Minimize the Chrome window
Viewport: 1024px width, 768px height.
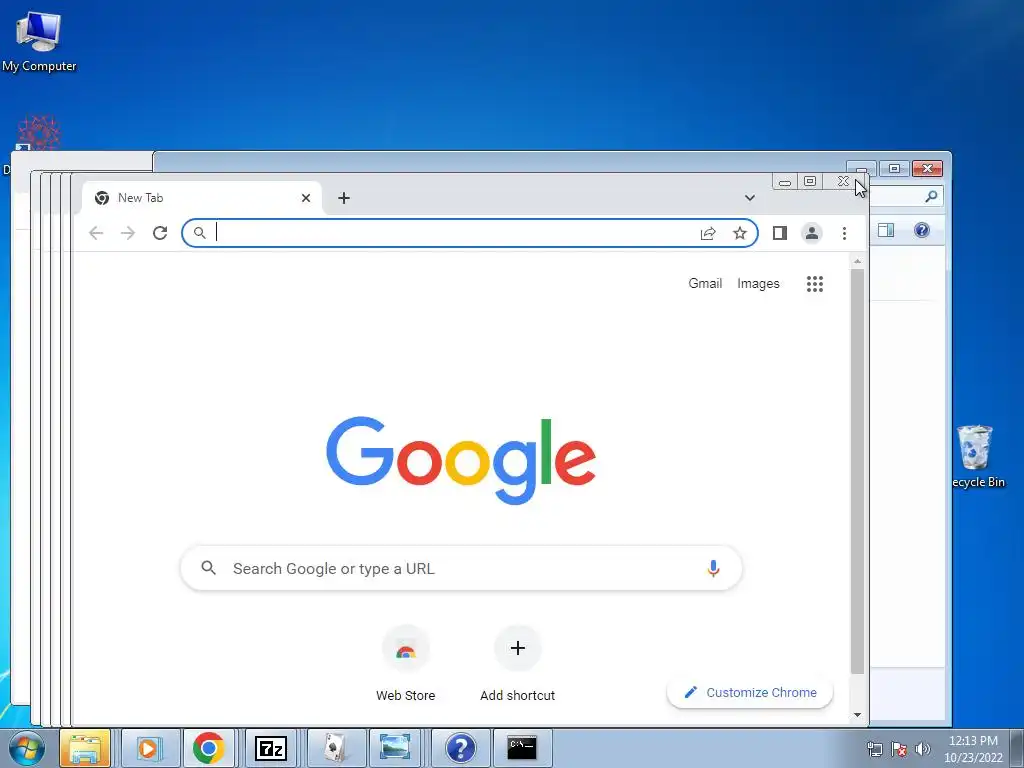coord(785,182)
